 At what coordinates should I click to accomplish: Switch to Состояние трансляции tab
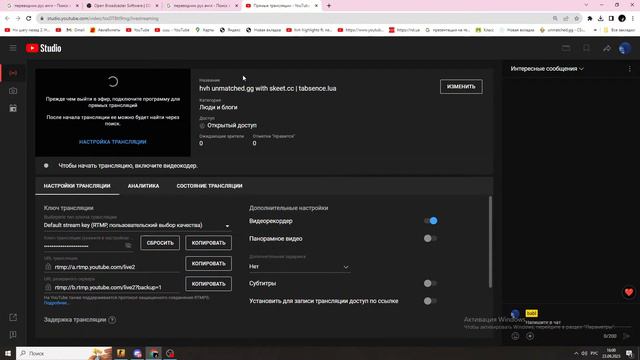(x=209, y=186)
